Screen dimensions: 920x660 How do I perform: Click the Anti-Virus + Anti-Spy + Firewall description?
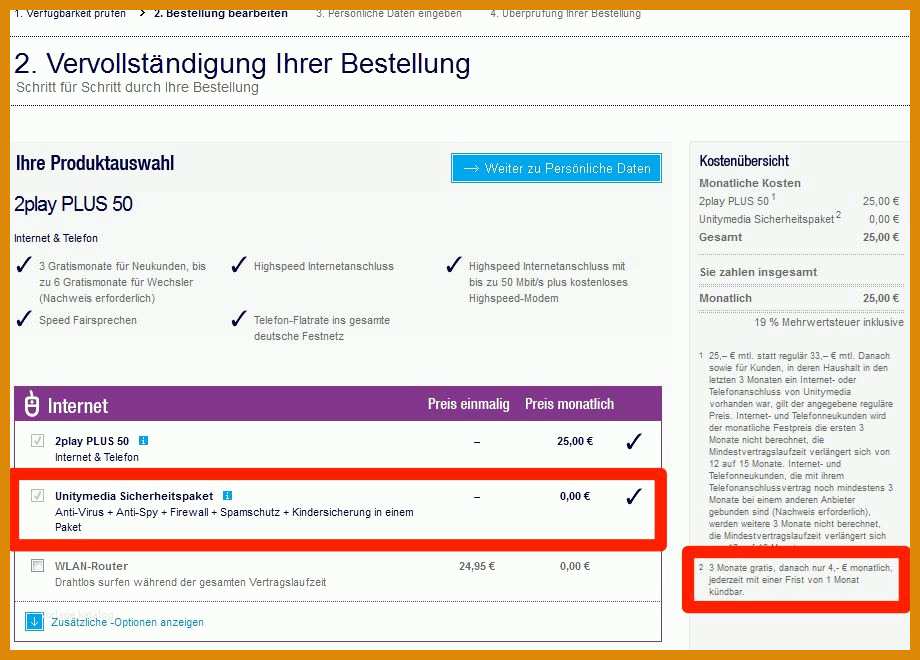pyautogui.click(x=234, y=519)
